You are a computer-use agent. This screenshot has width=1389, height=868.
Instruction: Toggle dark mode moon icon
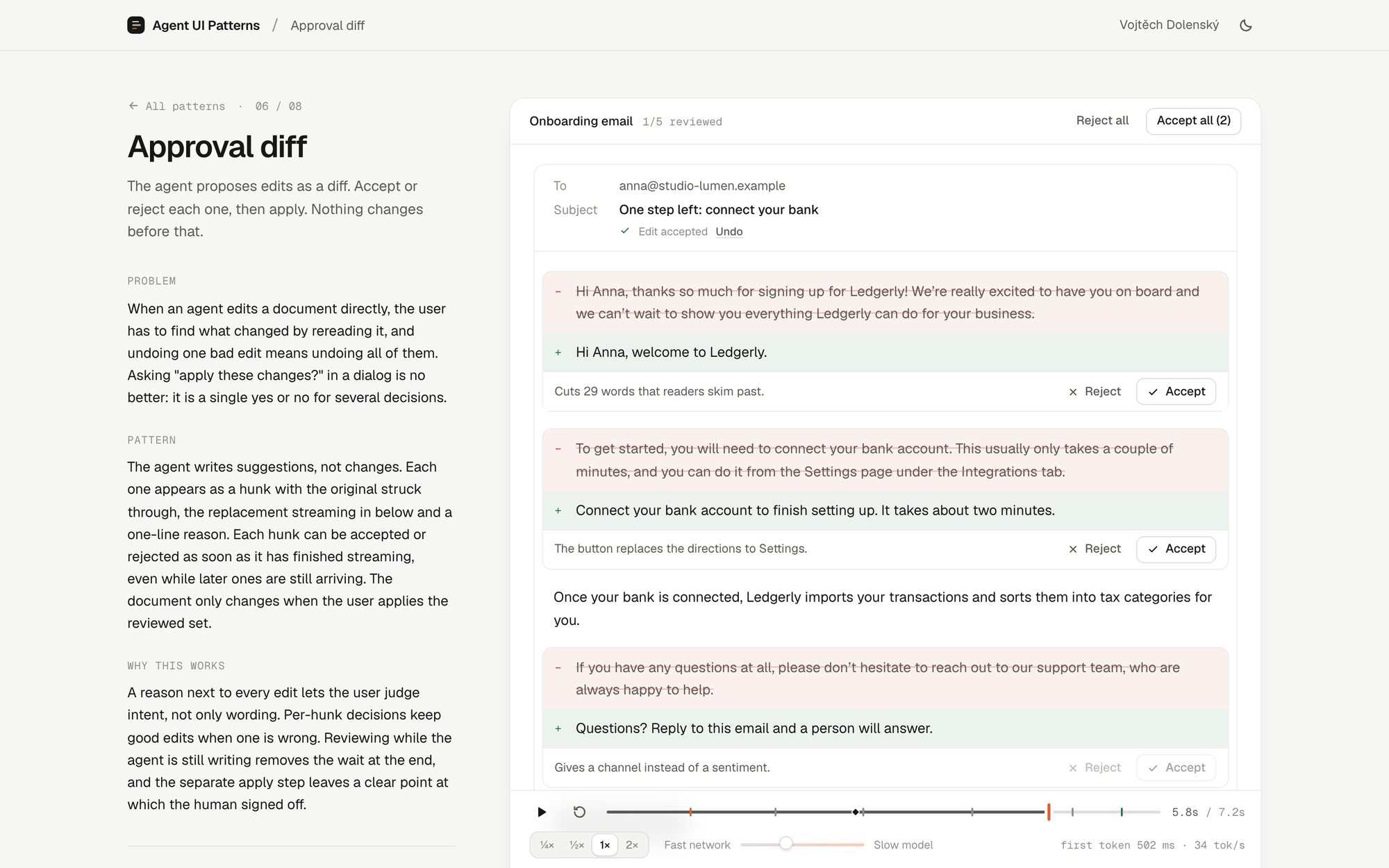[x=1246, y=25]
